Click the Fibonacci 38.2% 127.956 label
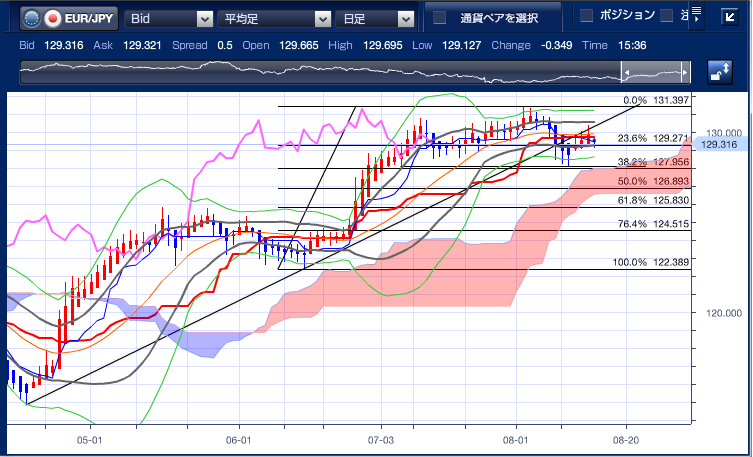The height and width of the screenshot is (457, 753). [x=653, y=162]
